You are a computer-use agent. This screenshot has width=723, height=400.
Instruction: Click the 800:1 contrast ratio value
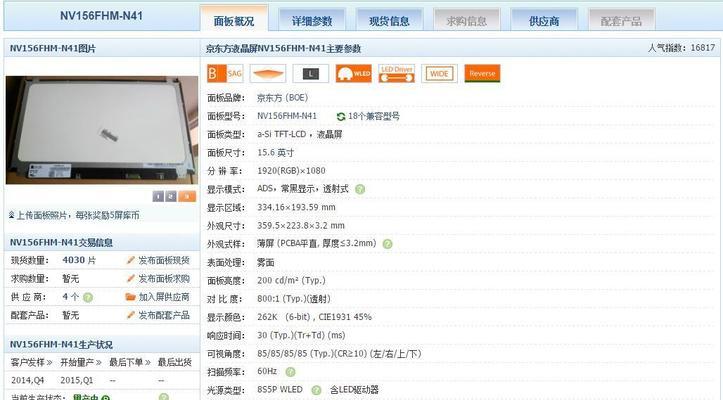coord(294,299)
